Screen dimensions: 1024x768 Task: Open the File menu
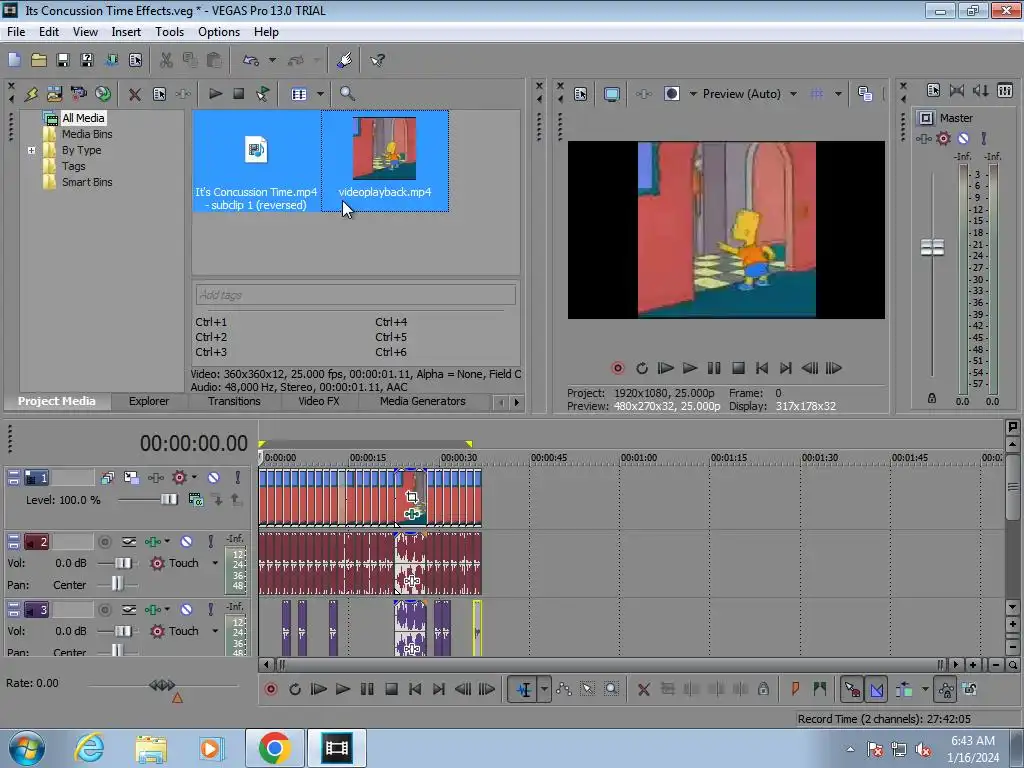16,32
